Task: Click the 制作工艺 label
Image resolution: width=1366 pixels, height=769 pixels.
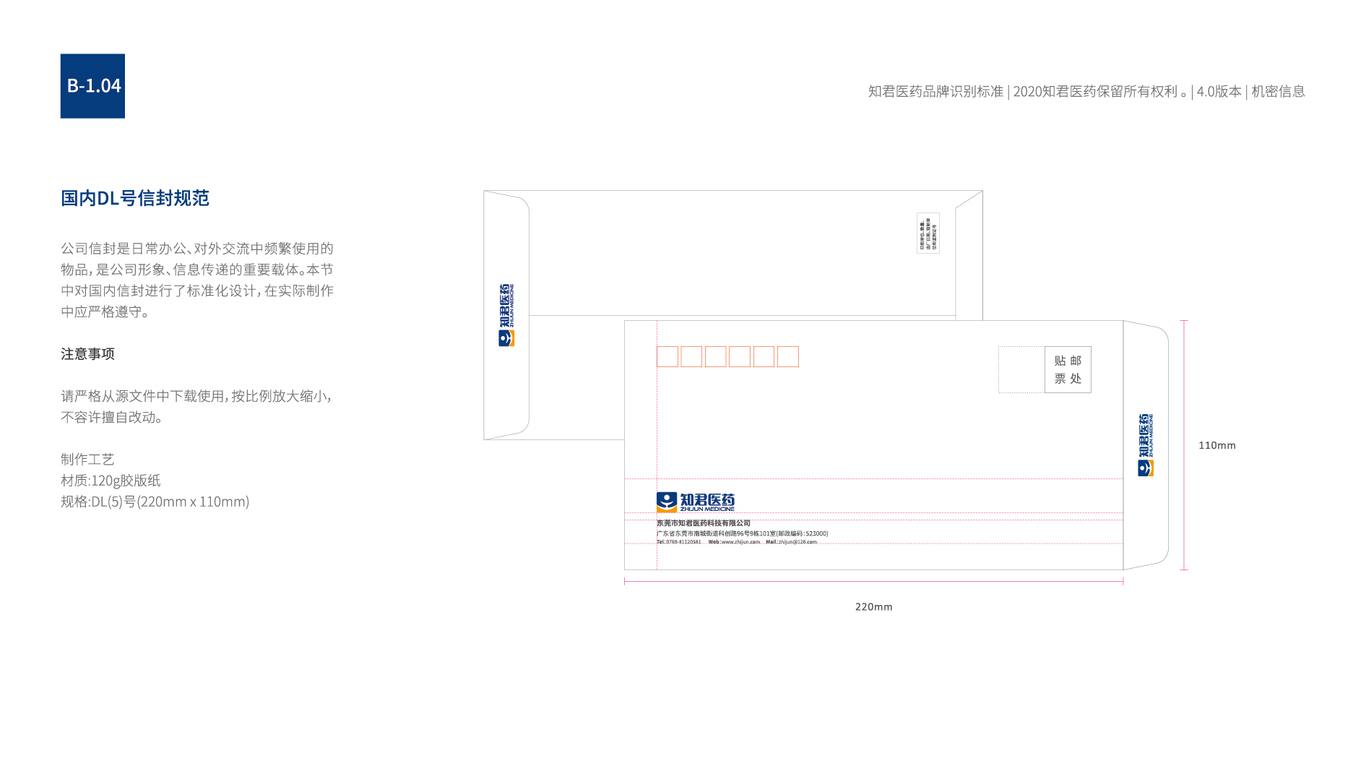Action: pos(88,459)
